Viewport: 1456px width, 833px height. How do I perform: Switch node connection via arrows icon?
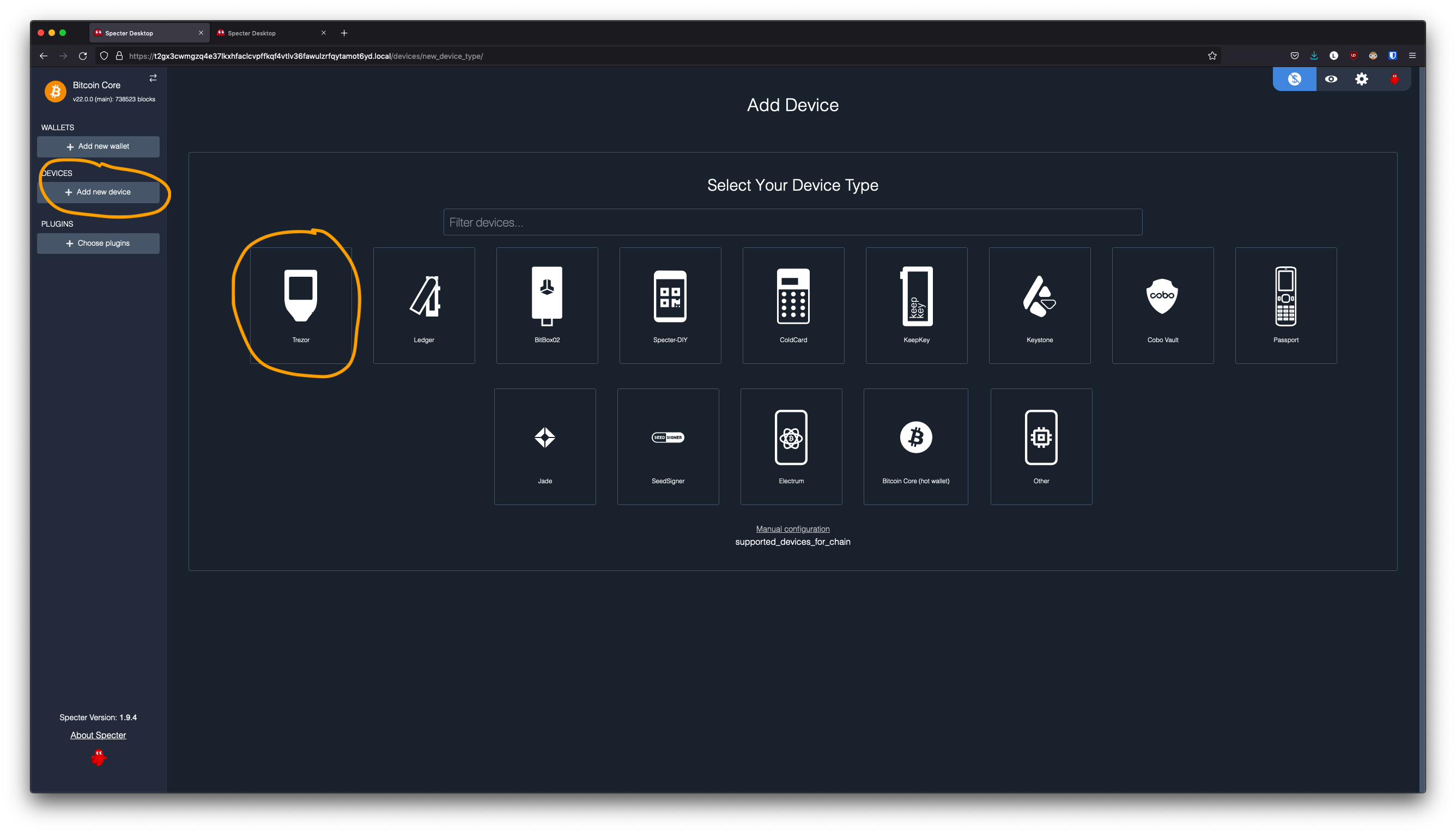[x=153, y=78]
